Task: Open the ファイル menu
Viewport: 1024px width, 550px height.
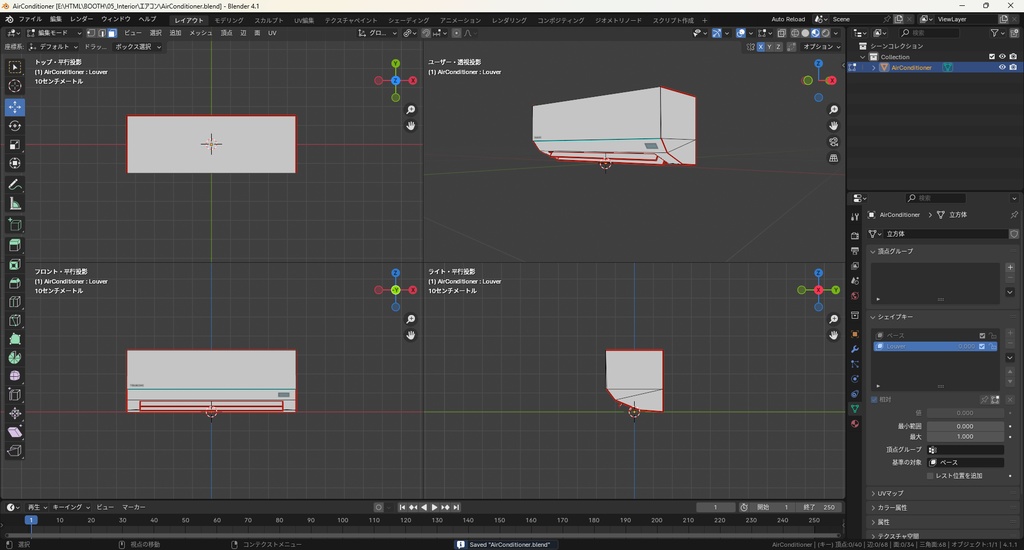Action: click(x=30, y=19)
